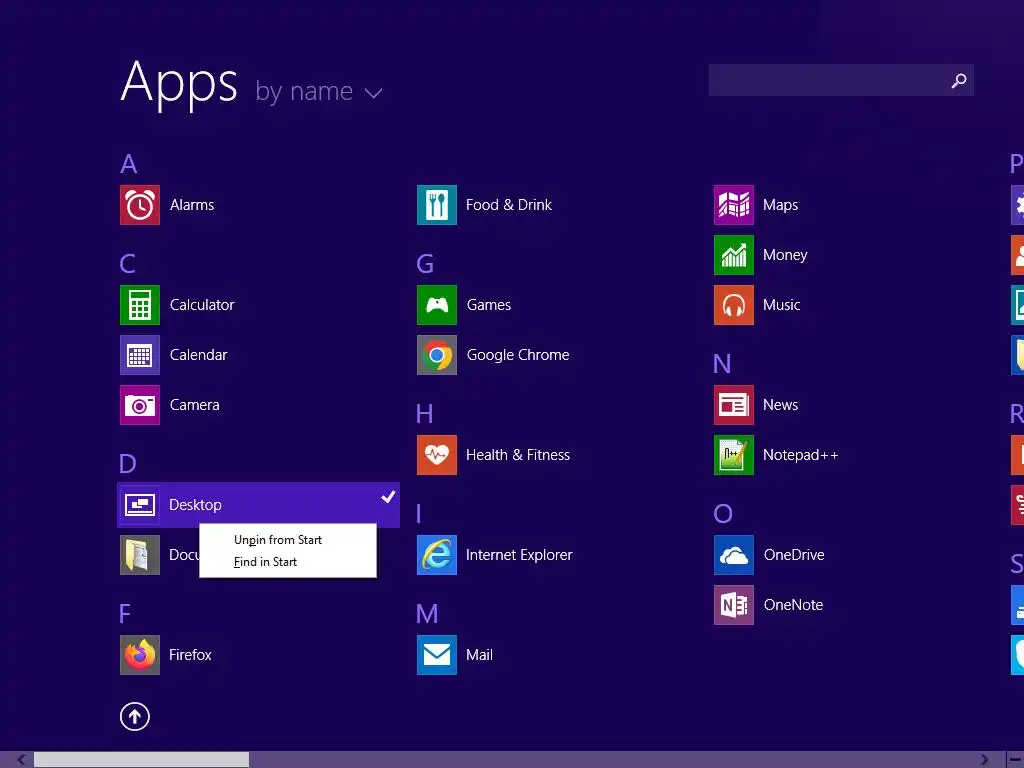
Task: Launch the Firefox icon
Action: pyautogui.click(x=140, y=655)
